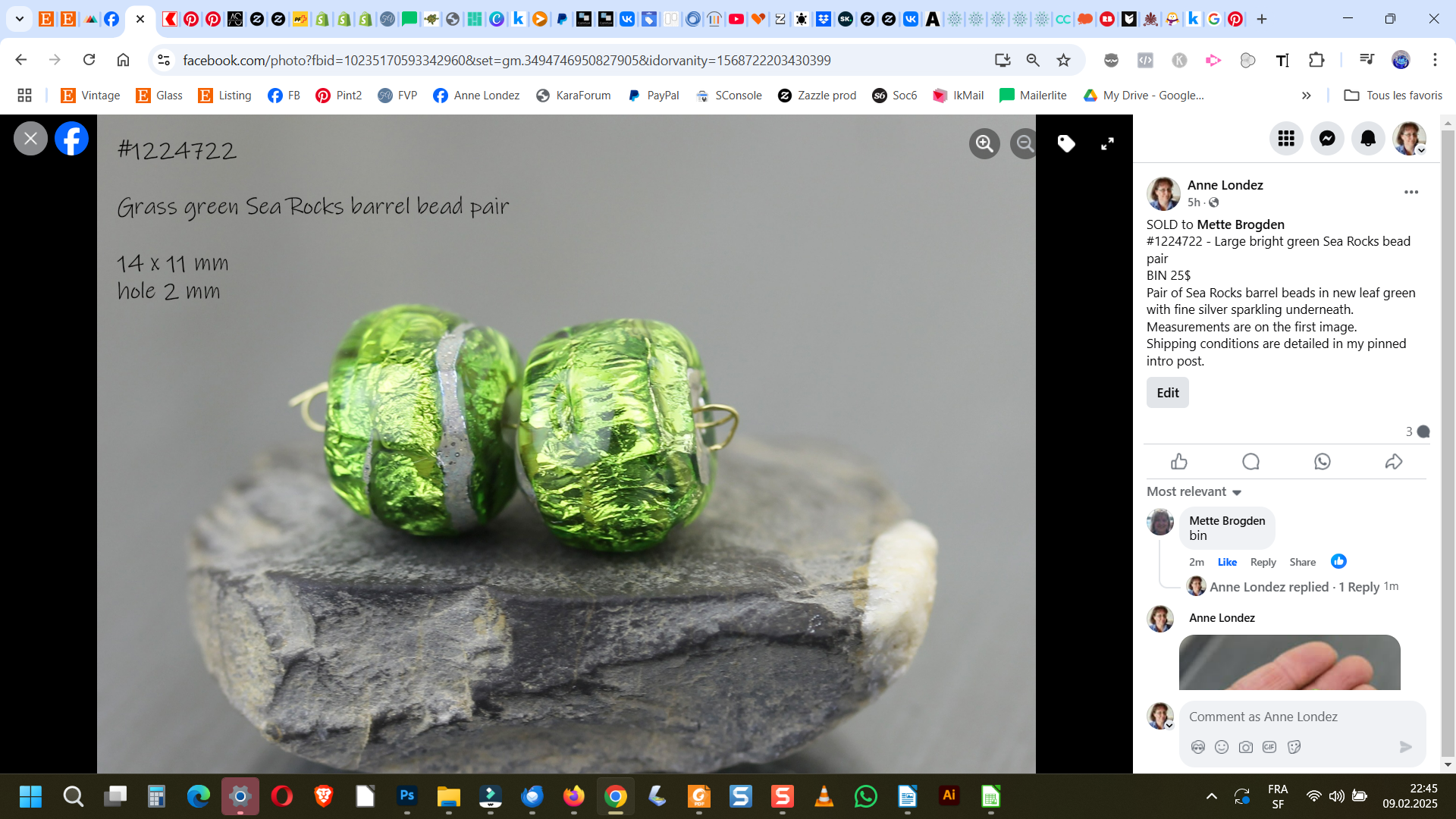Image resolution: width=1456 pixels, height=819 pixels.
Task: Click the tag photo icon
Action: coord(1066,143)
